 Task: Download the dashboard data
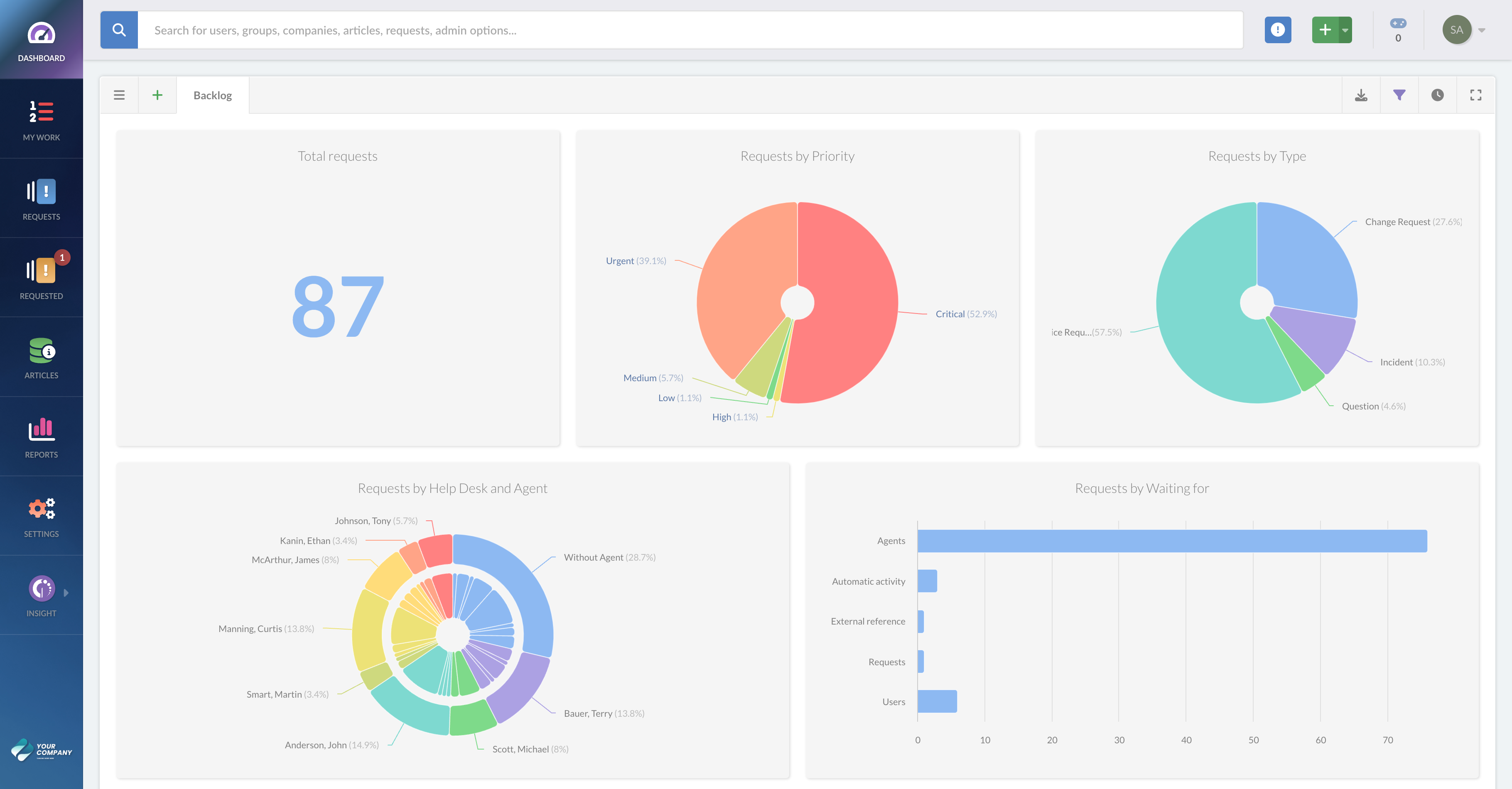(x=1361, y=94)
